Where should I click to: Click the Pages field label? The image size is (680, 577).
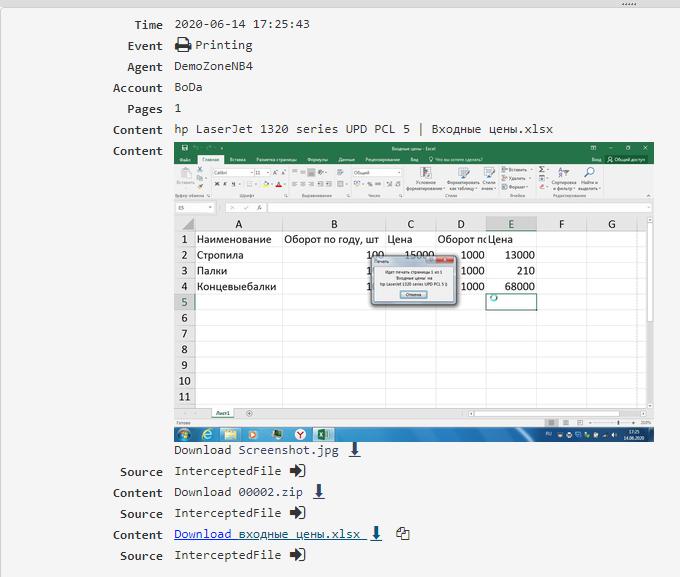pyautogui.click(x=145, y=109)
